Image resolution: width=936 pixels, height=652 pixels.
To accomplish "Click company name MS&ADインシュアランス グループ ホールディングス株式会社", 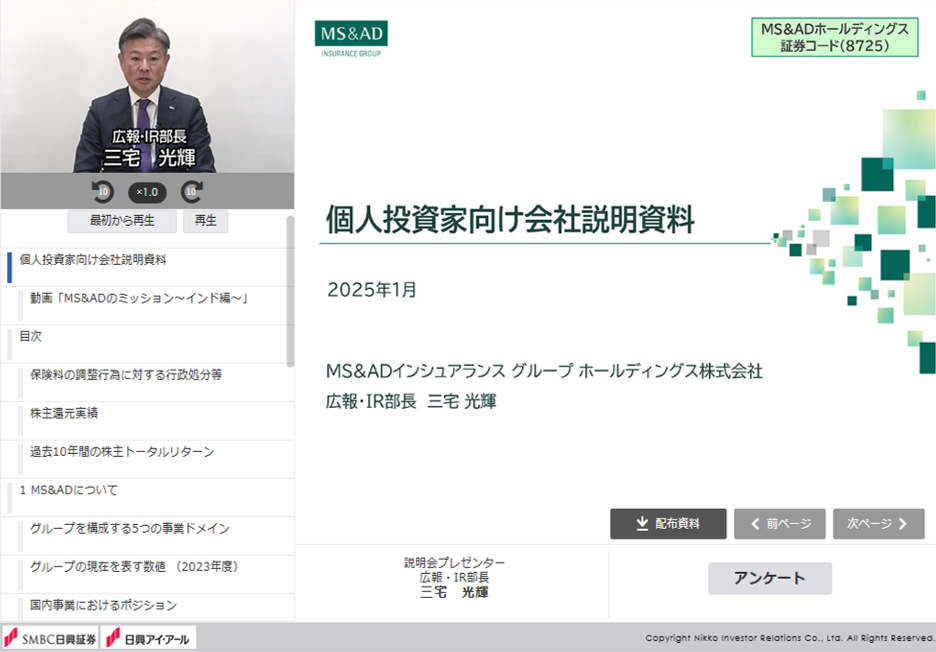I will pos(544,371).
